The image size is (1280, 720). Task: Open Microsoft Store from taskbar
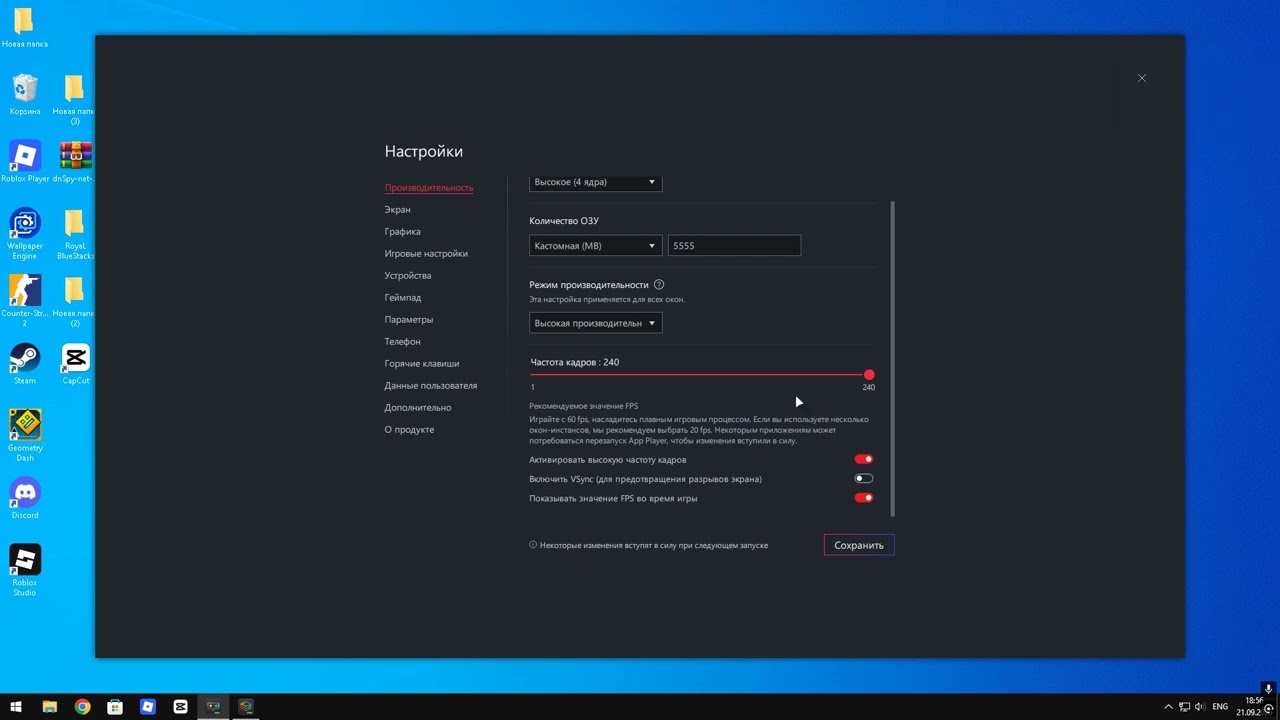coord(115,707)
